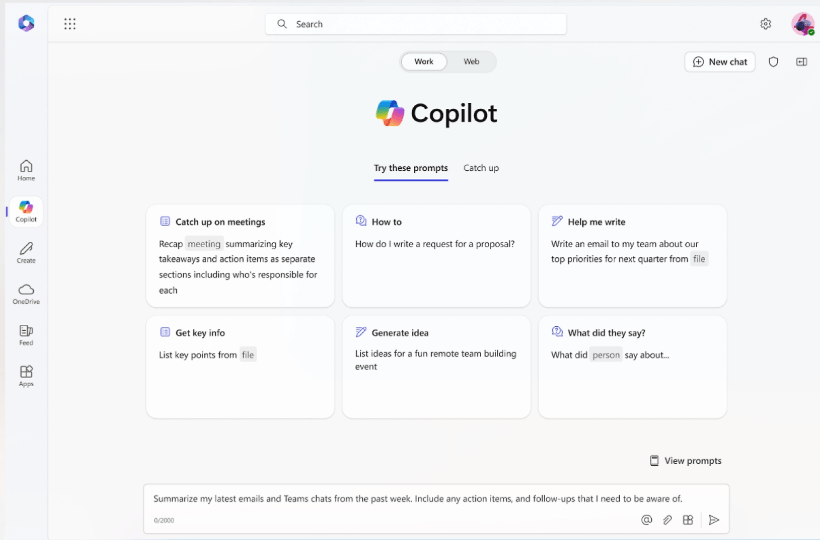Click the send message arrow icon
This screenshot has width=820, height=540.
coord(713,520)
